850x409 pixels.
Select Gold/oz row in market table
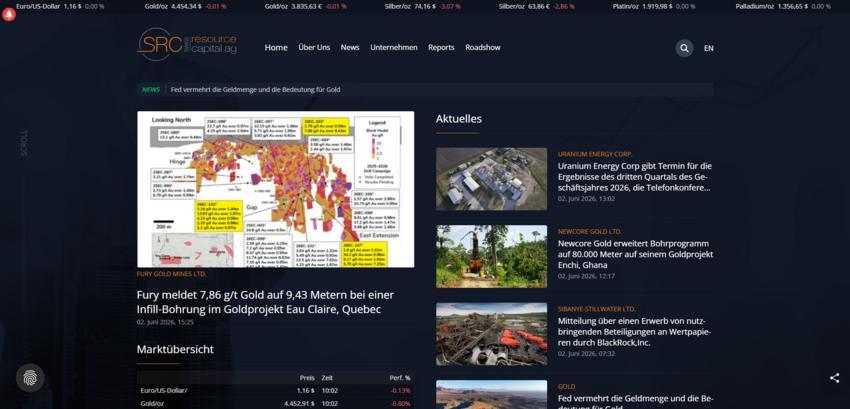(x=275, y=404)
